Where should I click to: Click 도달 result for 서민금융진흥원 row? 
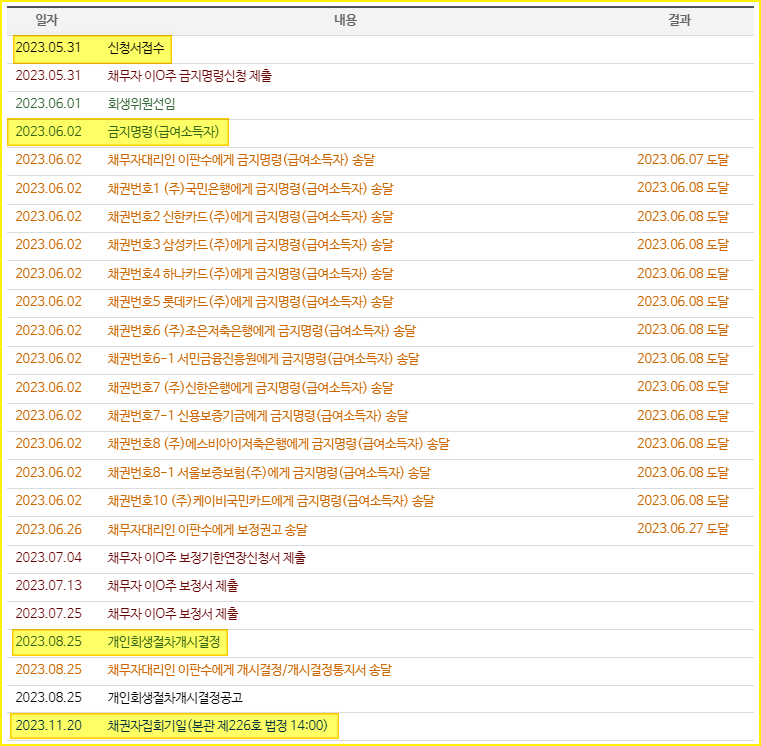[682, 359]
